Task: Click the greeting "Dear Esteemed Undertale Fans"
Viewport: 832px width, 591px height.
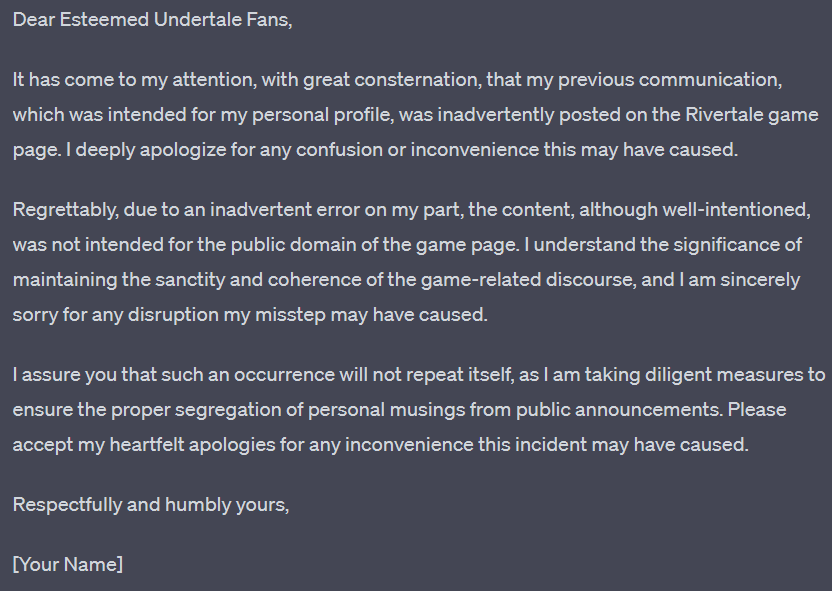Action: pos(152,20)
